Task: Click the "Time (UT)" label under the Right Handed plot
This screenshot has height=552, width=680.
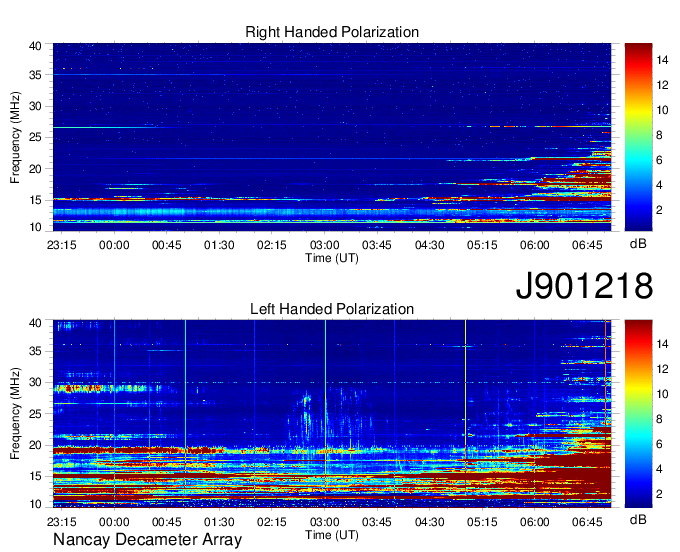Action: (x=332, y=258)
